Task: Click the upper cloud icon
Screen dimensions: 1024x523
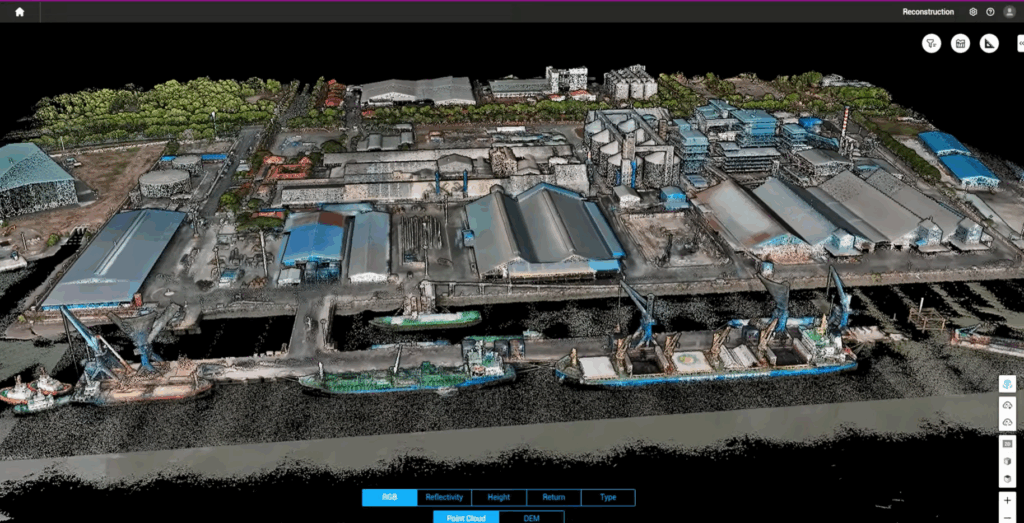Action: coord(1007,405)
